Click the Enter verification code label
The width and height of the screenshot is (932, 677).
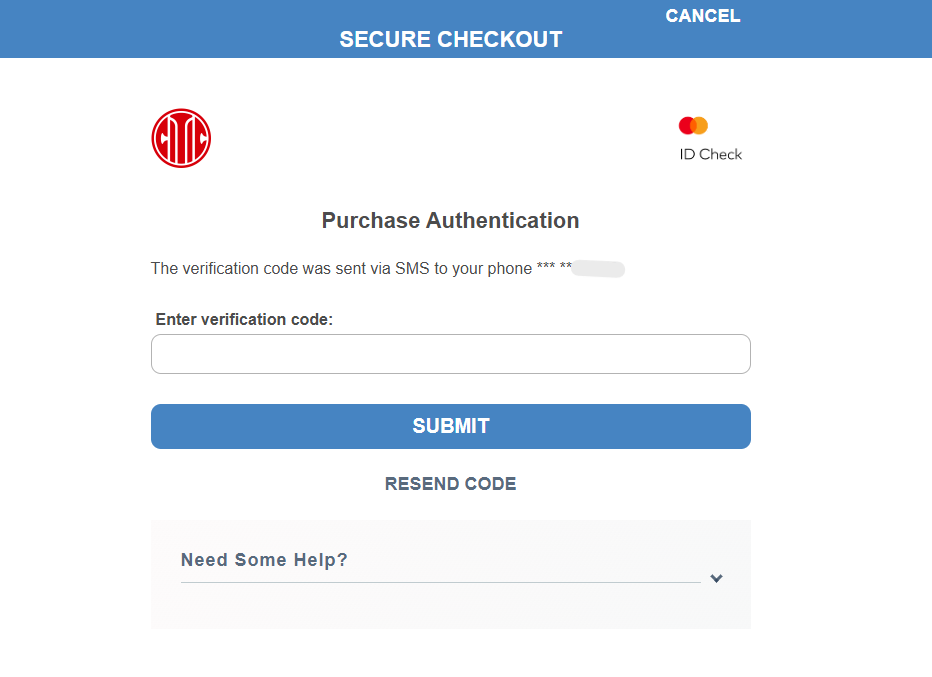coord(244,320)
